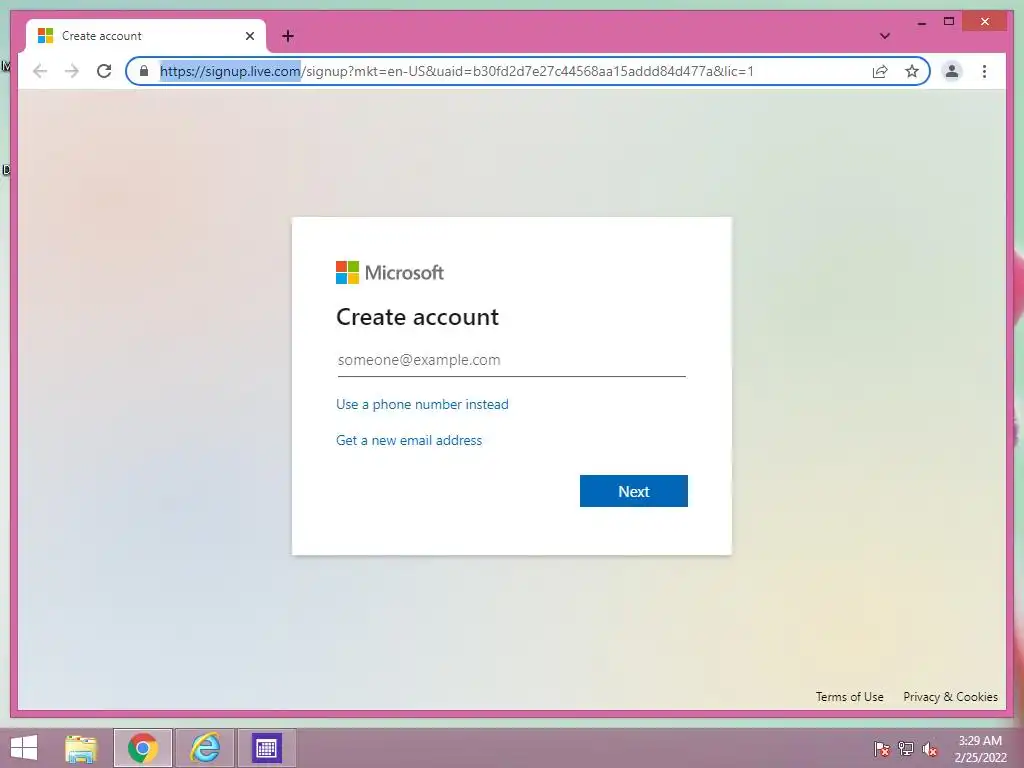Close the Create account tab

tap(249, 36)
